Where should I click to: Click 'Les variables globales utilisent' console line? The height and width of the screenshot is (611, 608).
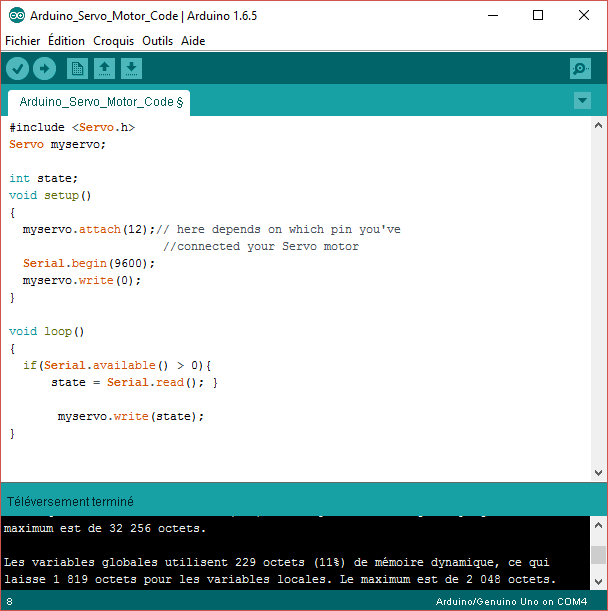tap(277, 562)
